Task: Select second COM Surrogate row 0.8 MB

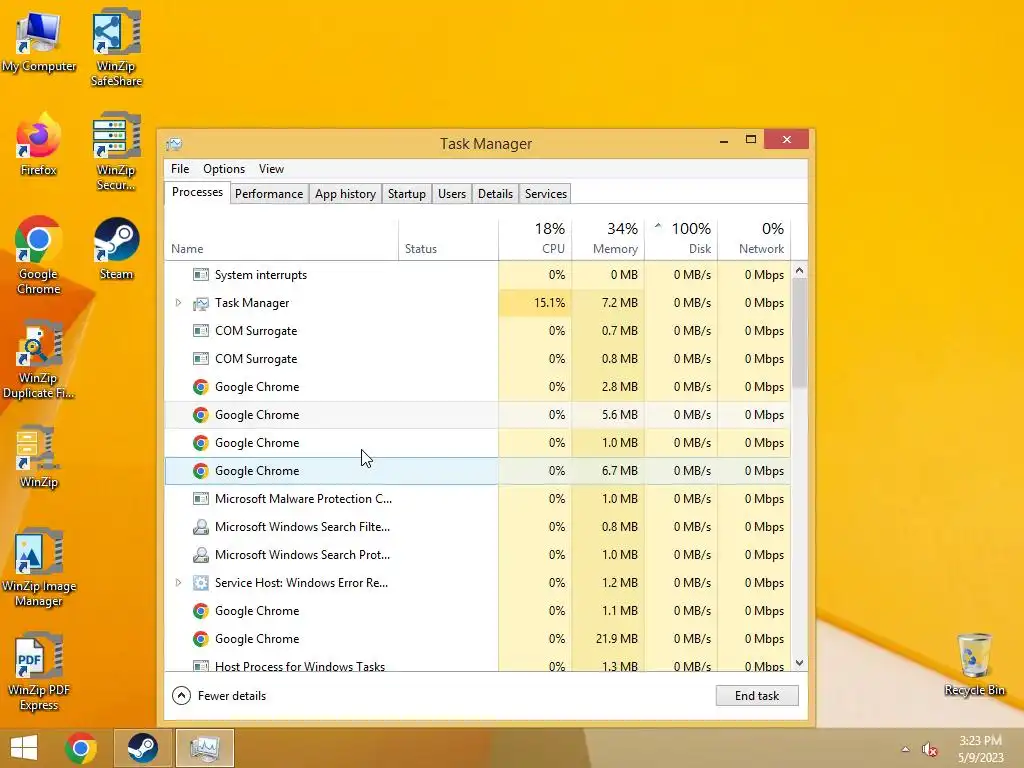Action: (x=477, y=359)
